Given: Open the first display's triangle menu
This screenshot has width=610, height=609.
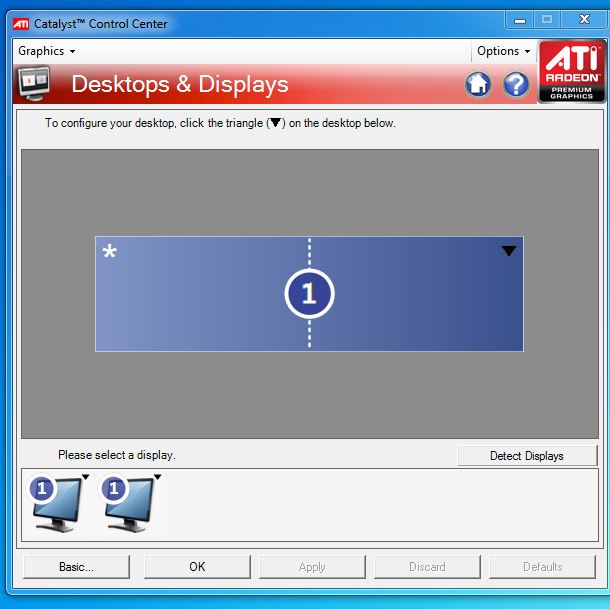Looking at the screenshot, I should [86, 477].
